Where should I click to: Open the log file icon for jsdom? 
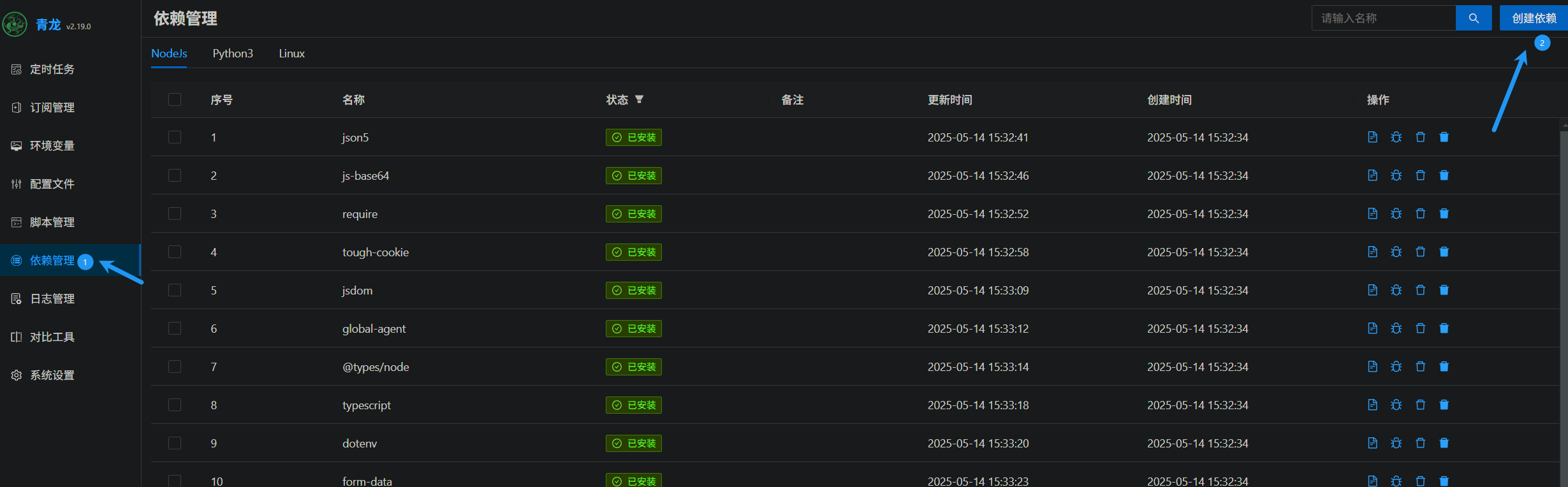pyautogui.click(x=1372, y=290)
